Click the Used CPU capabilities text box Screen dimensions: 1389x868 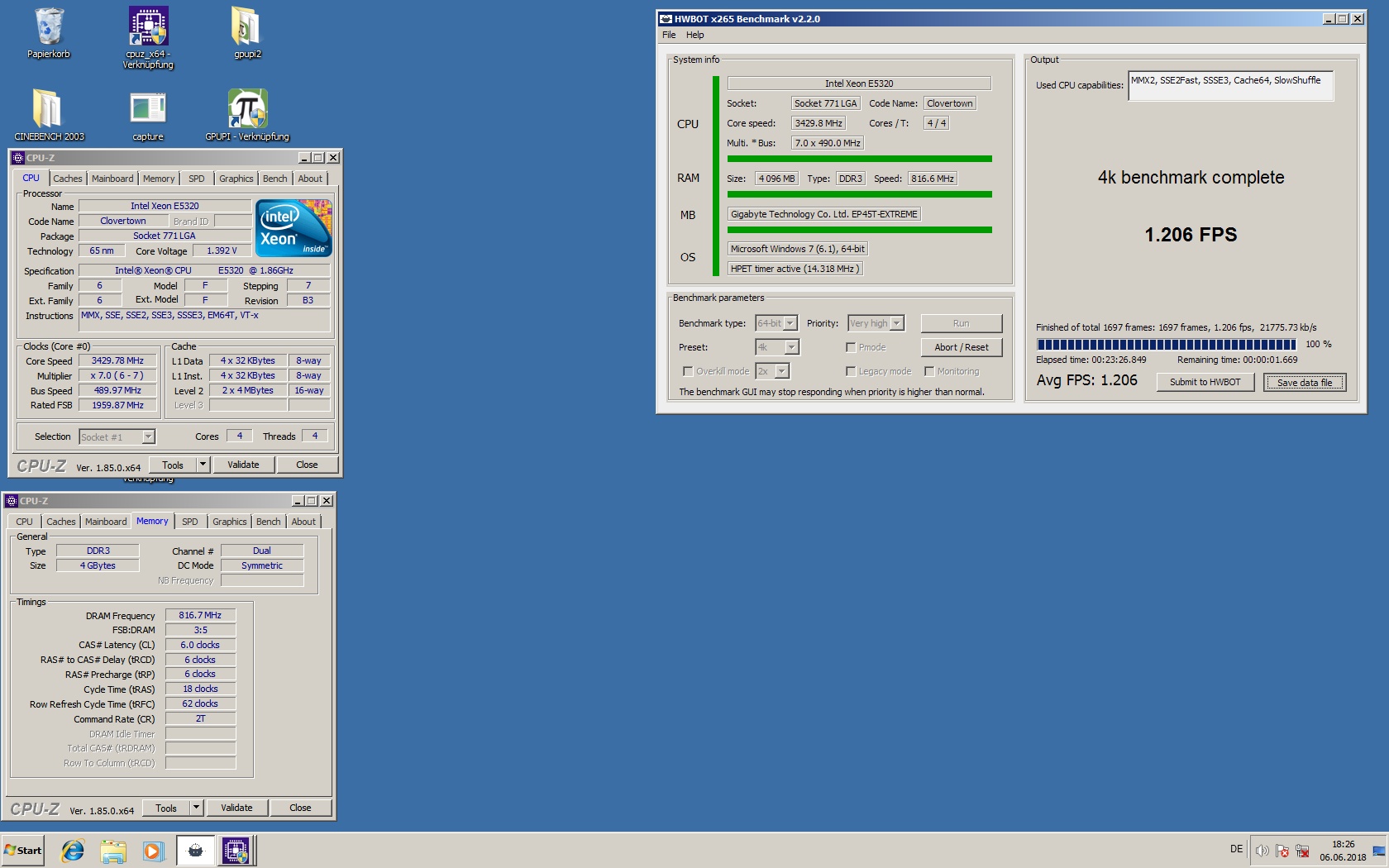(1230, 85)
